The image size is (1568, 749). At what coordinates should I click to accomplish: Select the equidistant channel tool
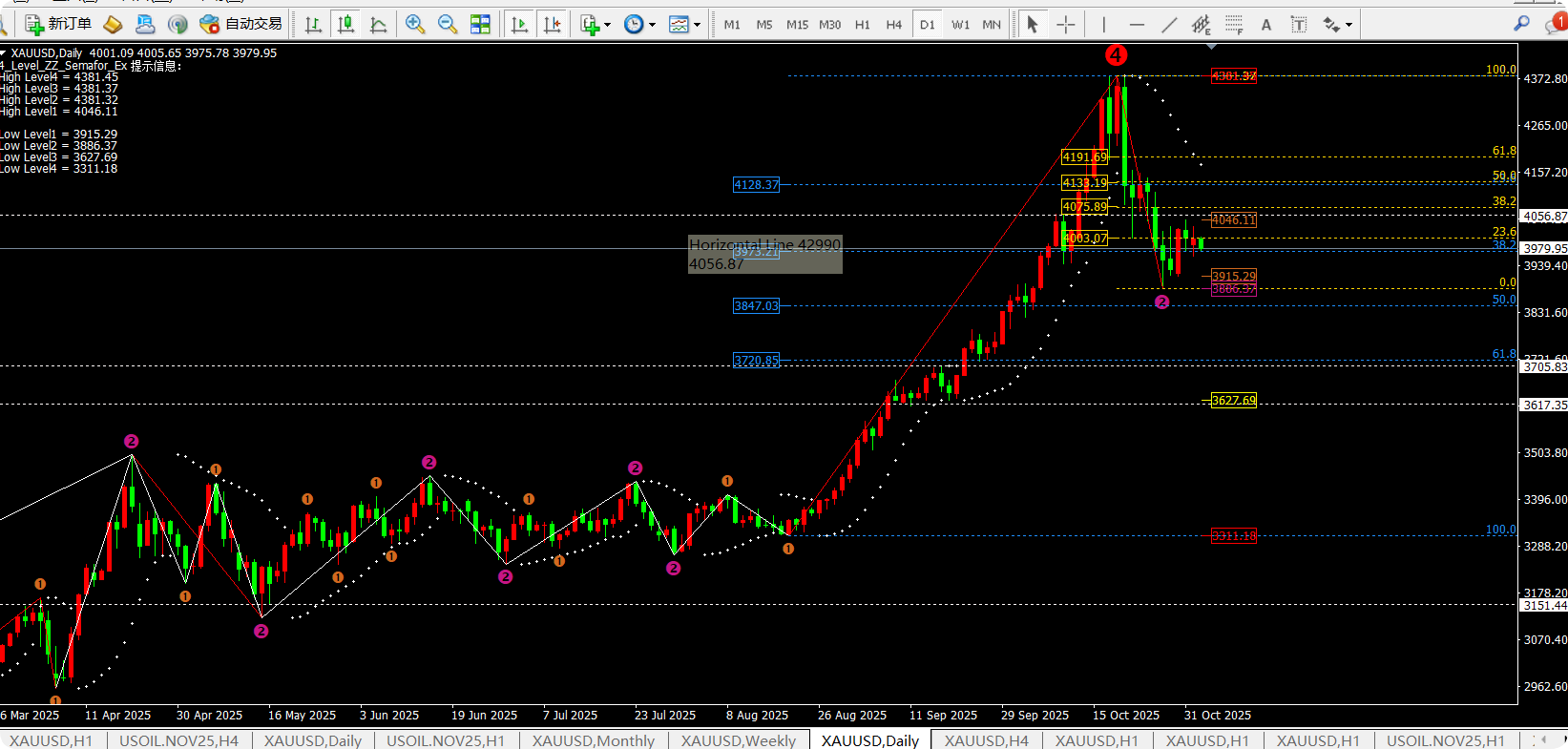(1202, 24)
